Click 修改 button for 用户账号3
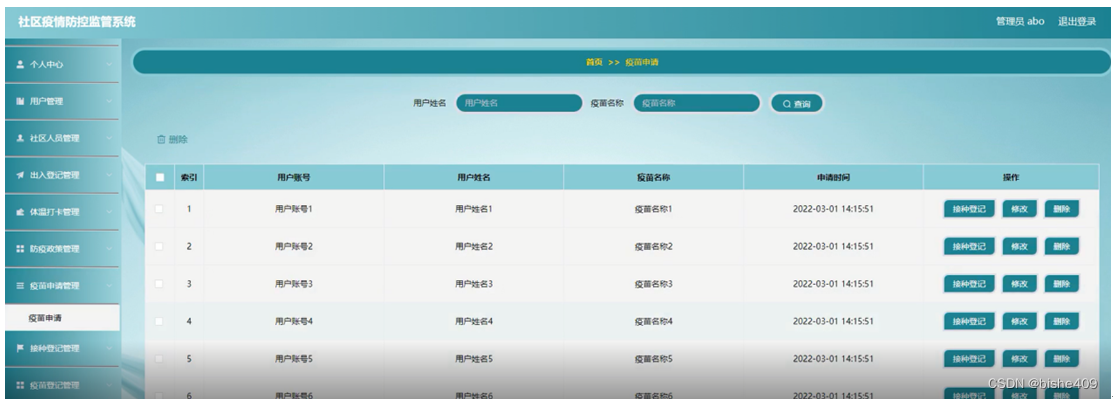 click(x=1019, y=284)
